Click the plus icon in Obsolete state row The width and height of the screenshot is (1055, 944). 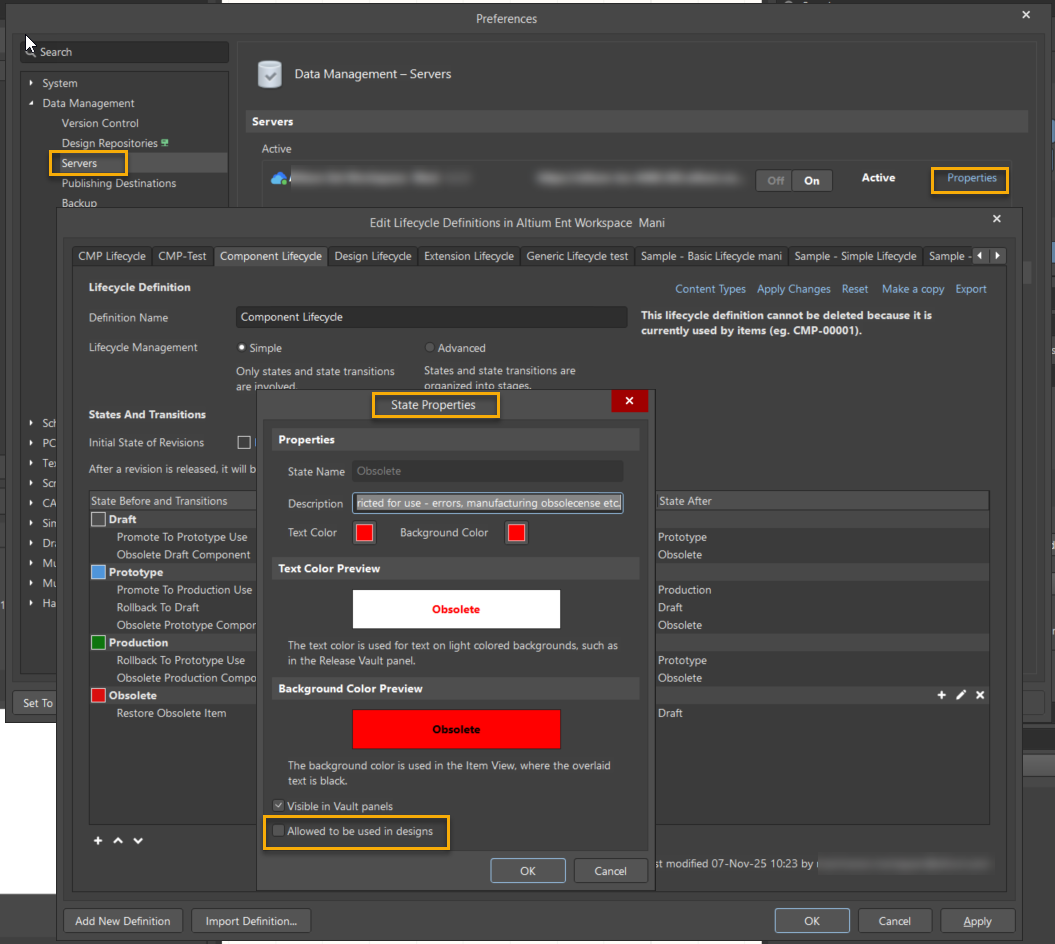(x=941, y=695)
